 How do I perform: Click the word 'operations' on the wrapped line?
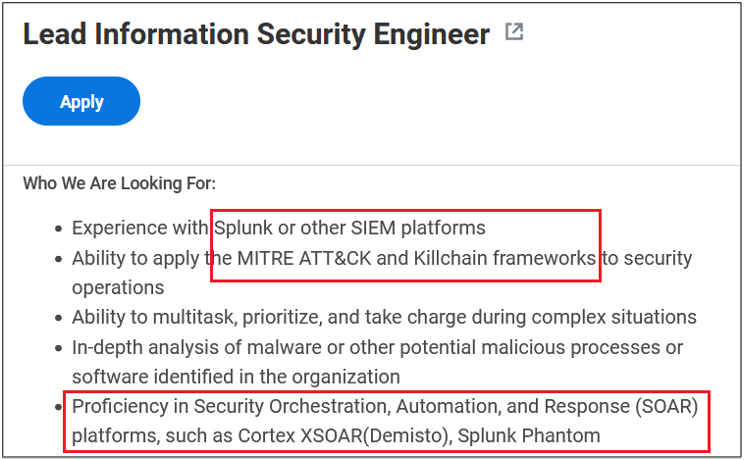click(118, 288)
